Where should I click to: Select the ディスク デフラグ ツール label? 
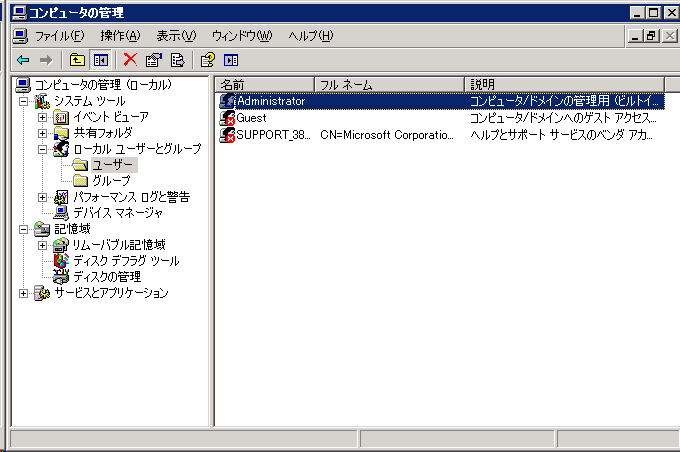(x=126, y=261)
